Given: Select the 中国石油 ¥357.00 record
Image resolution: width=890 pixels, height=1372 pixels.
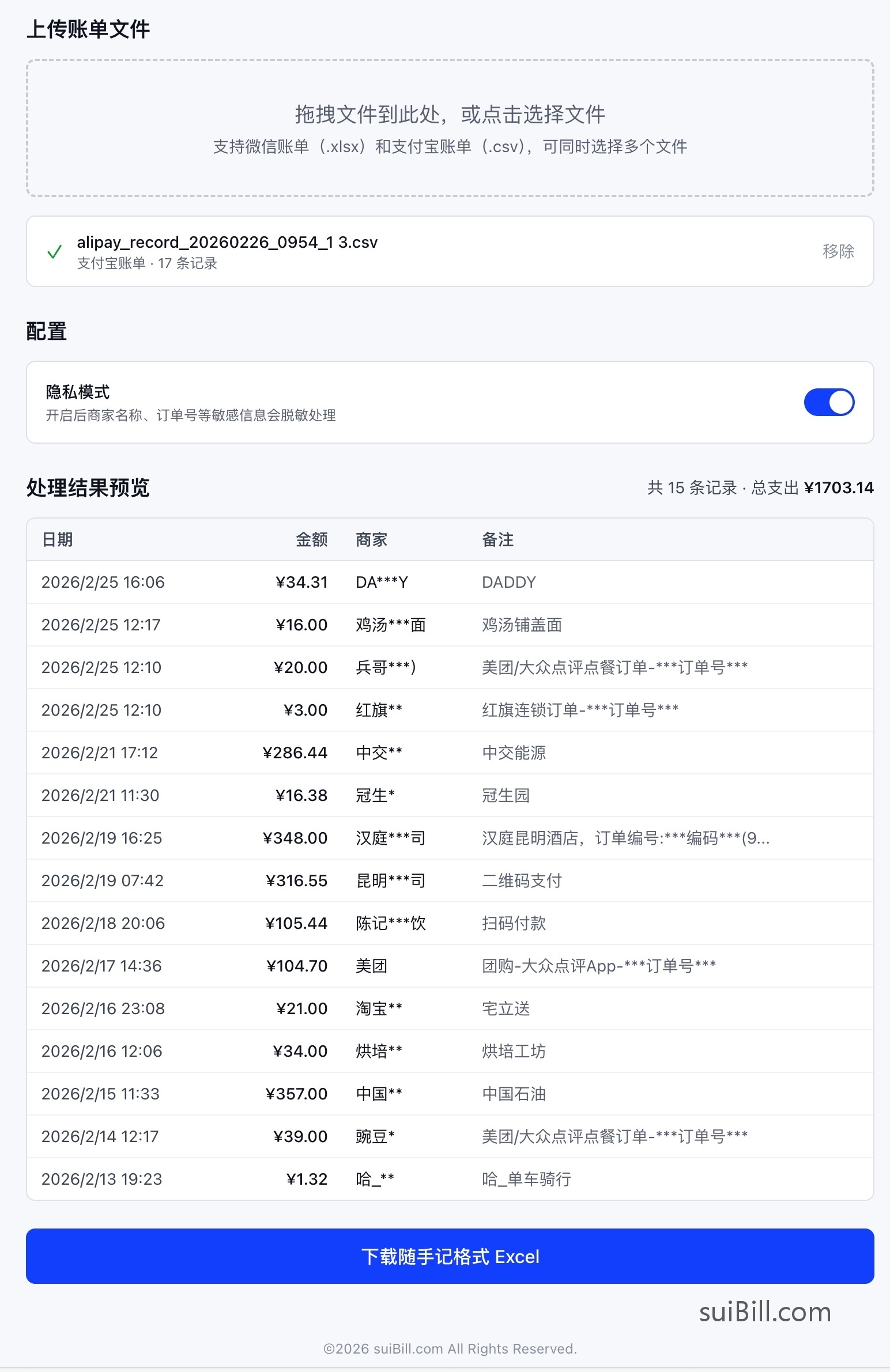Looking at the screenshot, I should tap(450, 1094).
